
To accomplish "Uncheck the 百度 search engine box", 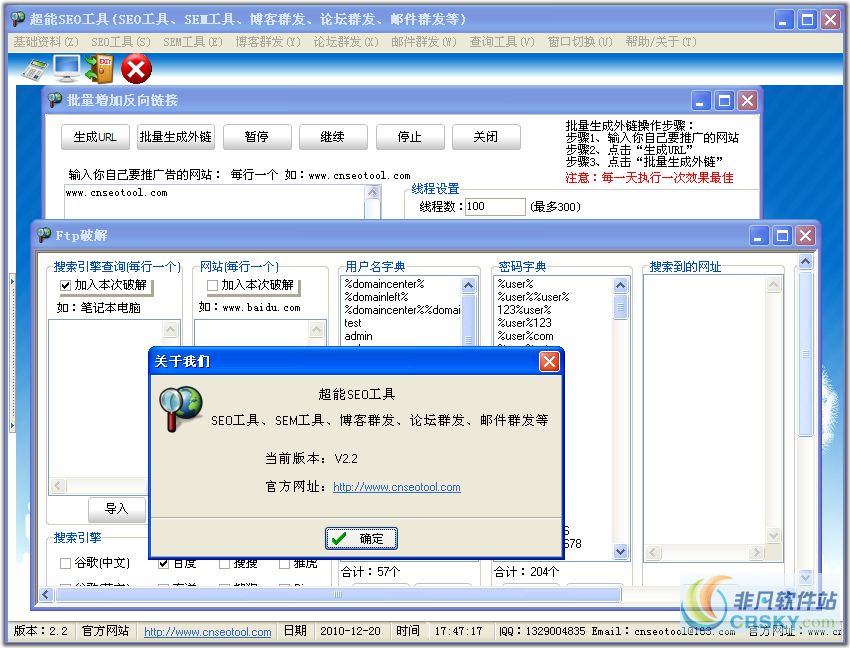I will (x=163, y=563).
